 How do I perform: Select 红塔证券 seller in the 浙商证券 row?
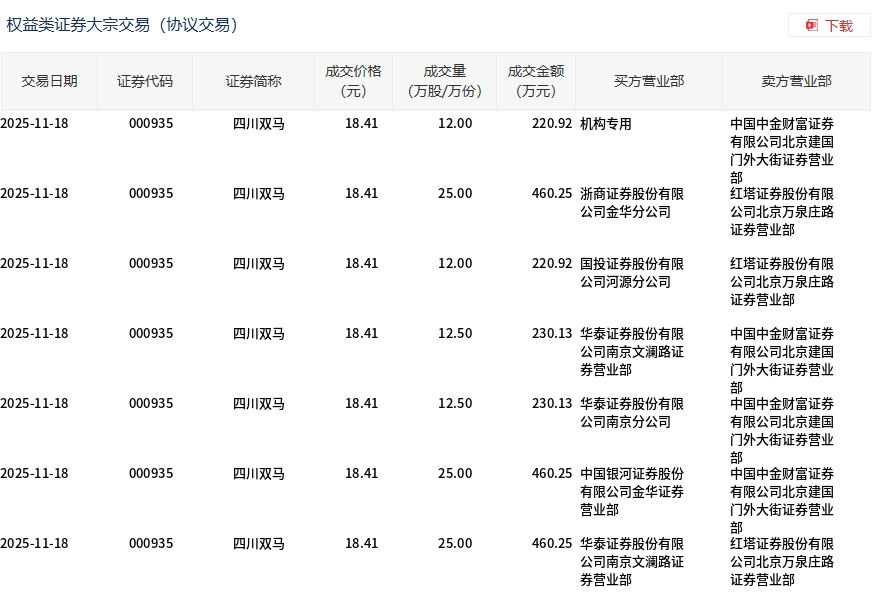coord(782,211)
